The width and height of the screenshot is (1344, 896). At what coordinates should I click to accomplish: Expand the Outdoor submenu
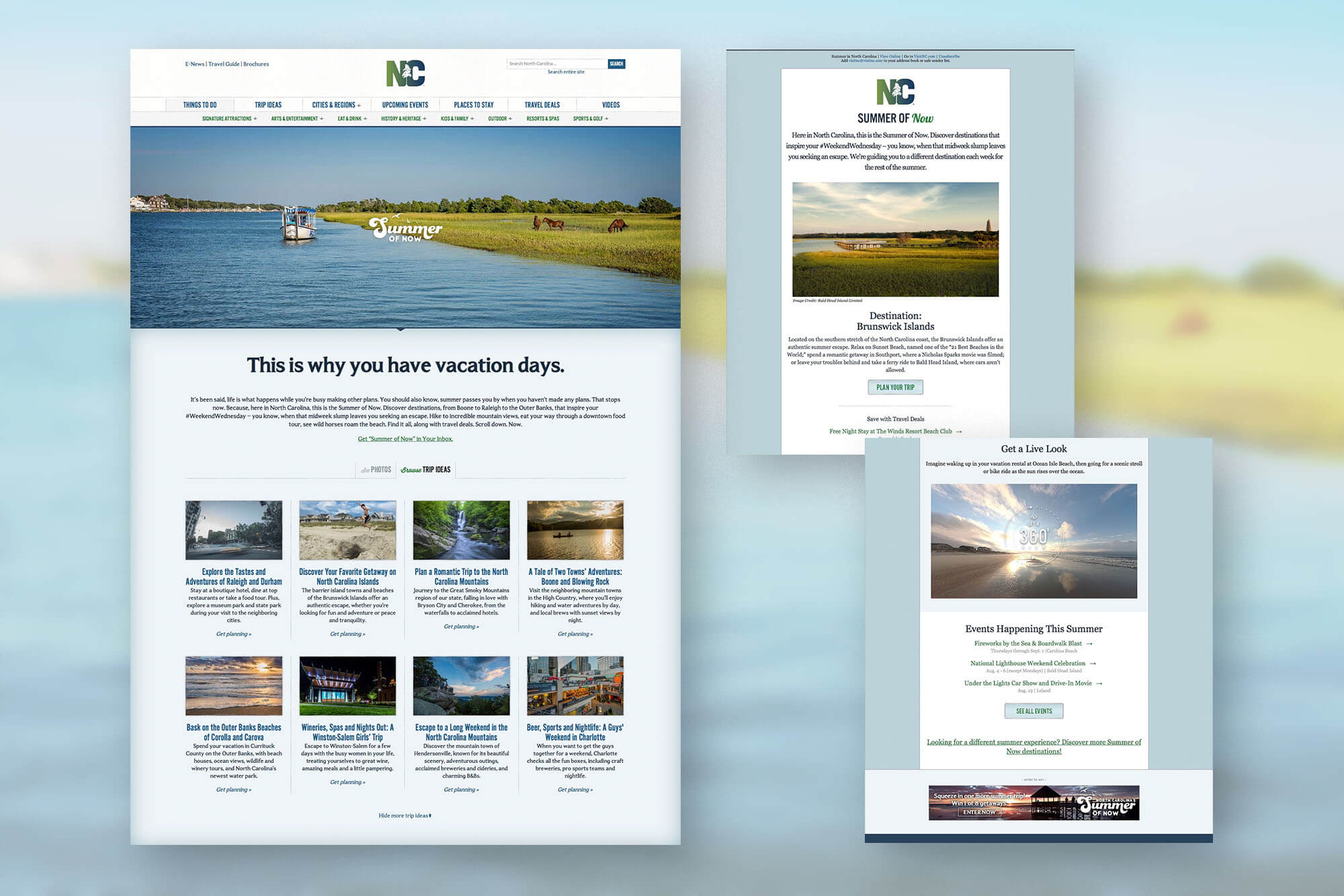click(x=499, y=119)
